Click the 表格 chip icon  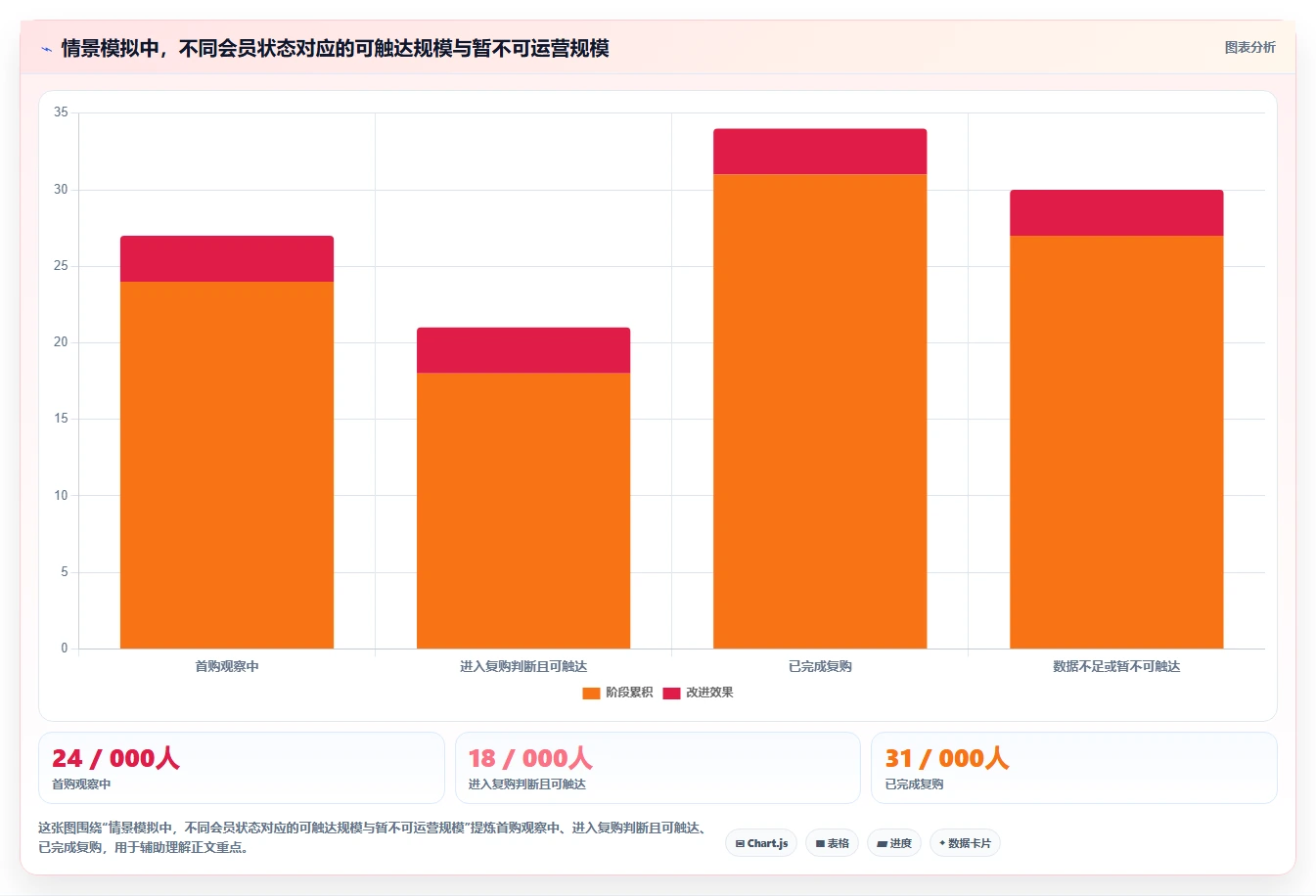click(x=820, y=843)
